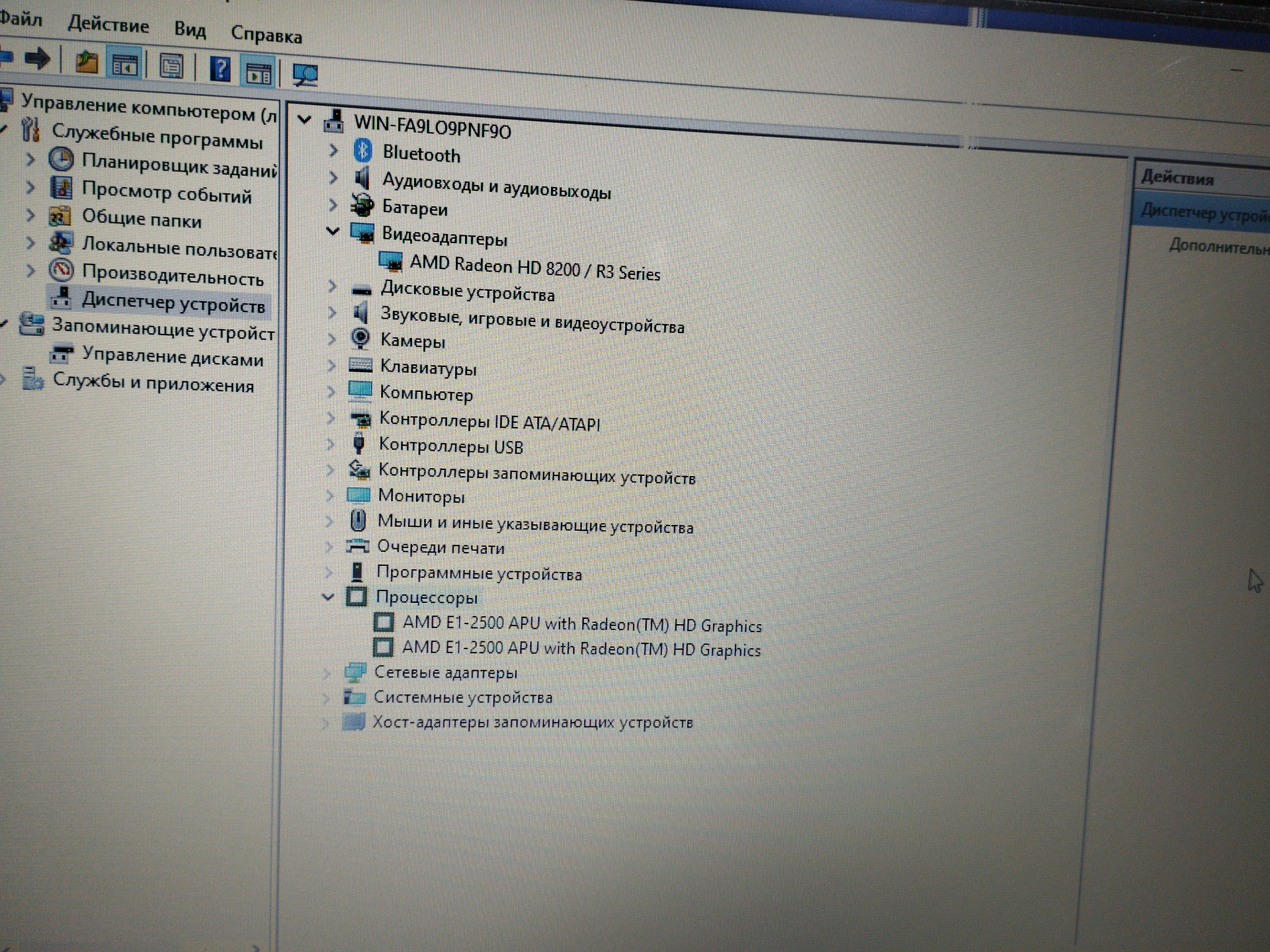Image resolution: width=1270 pixels, height=952 pixels.
Task: Expand the Мониторы category
Action: pyautogui.click(x=329, y=495)
